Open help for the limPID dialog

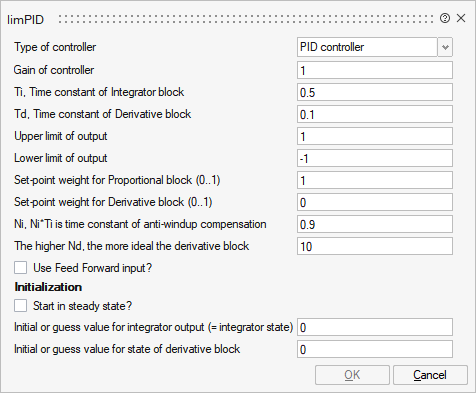445,18
